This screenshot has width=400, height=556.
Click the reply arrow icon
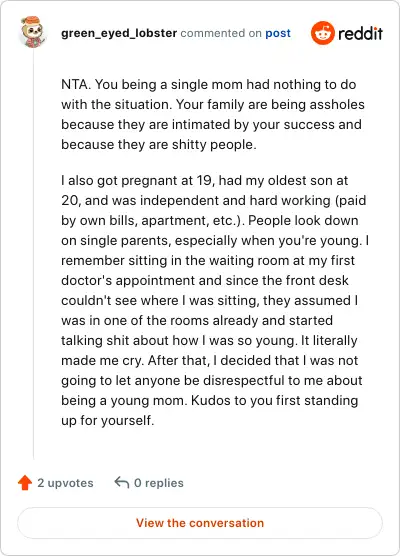(122, 483)
